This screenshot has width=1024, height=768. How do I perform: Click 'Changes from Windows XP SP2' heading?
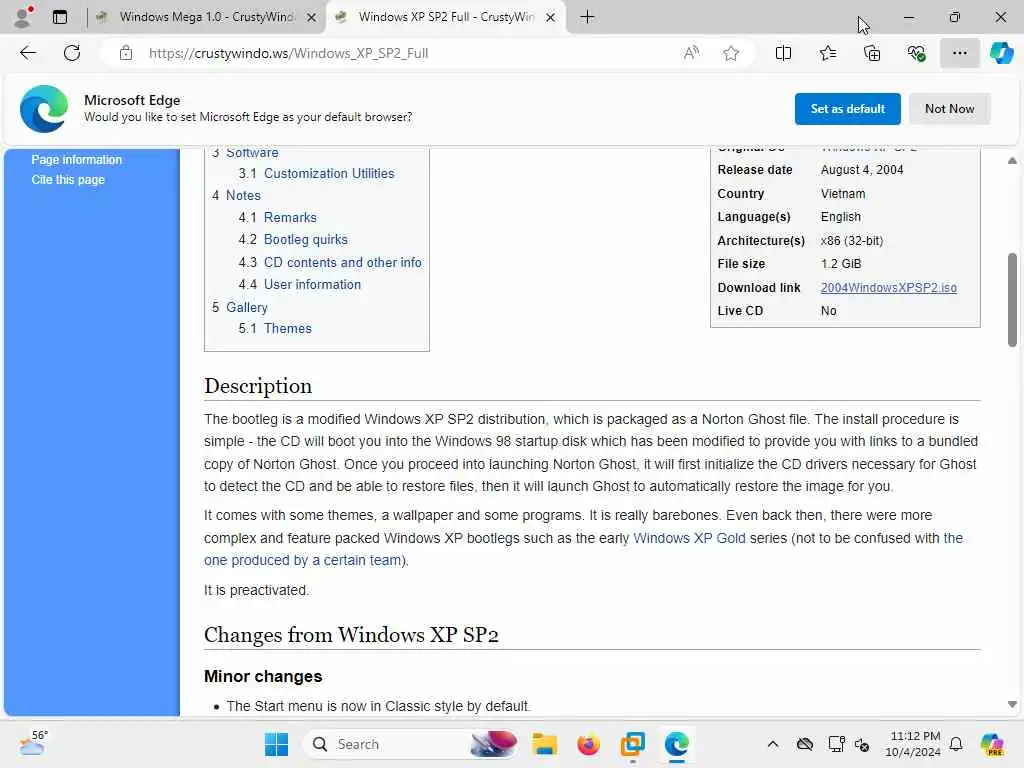click(x=351, y=635)
